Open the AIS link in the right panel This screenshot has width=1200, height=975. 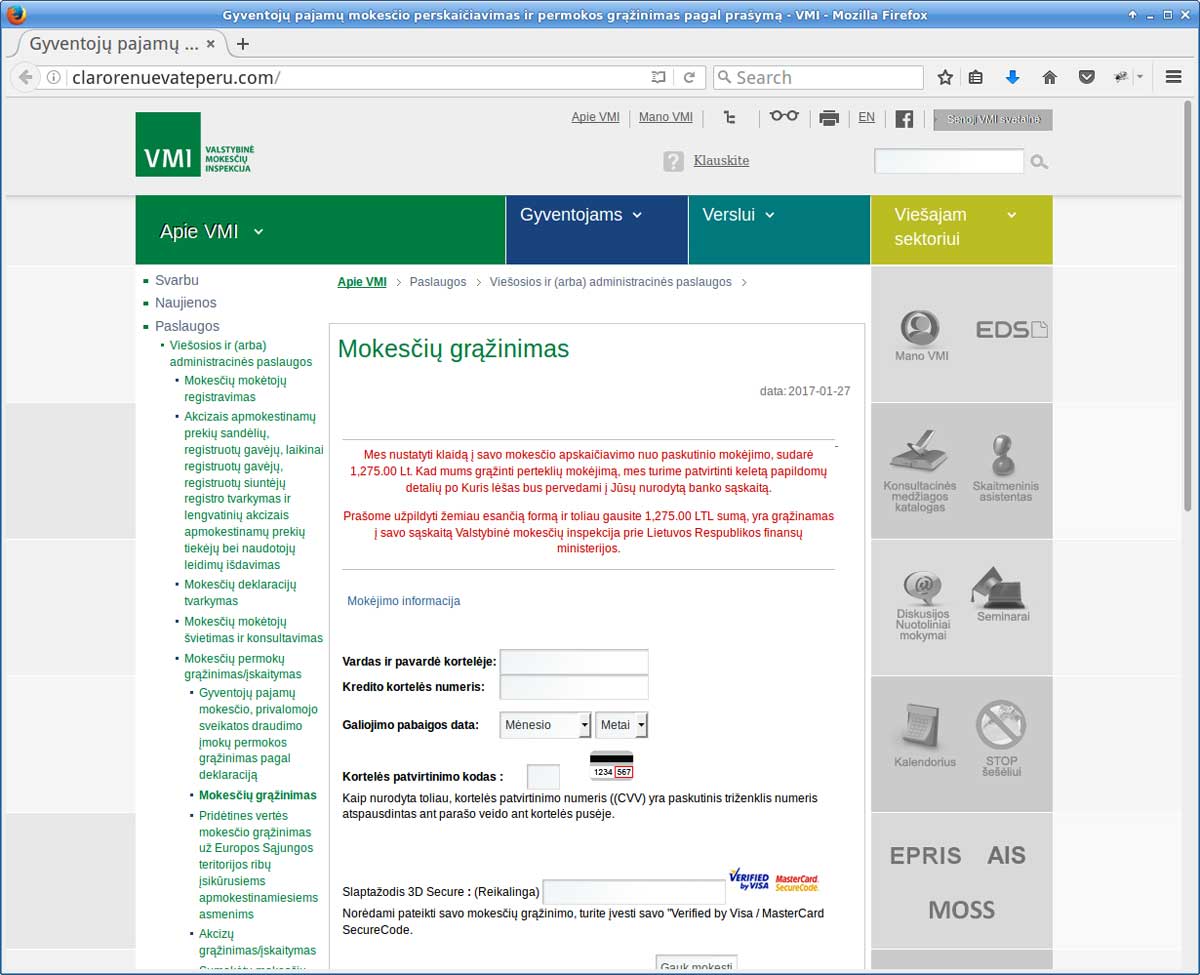point(1006,855)
